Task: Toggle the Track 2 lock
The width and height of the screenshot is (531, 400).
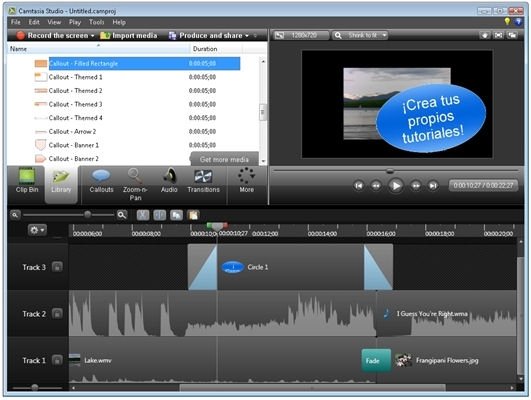Action: click(57, 314)
